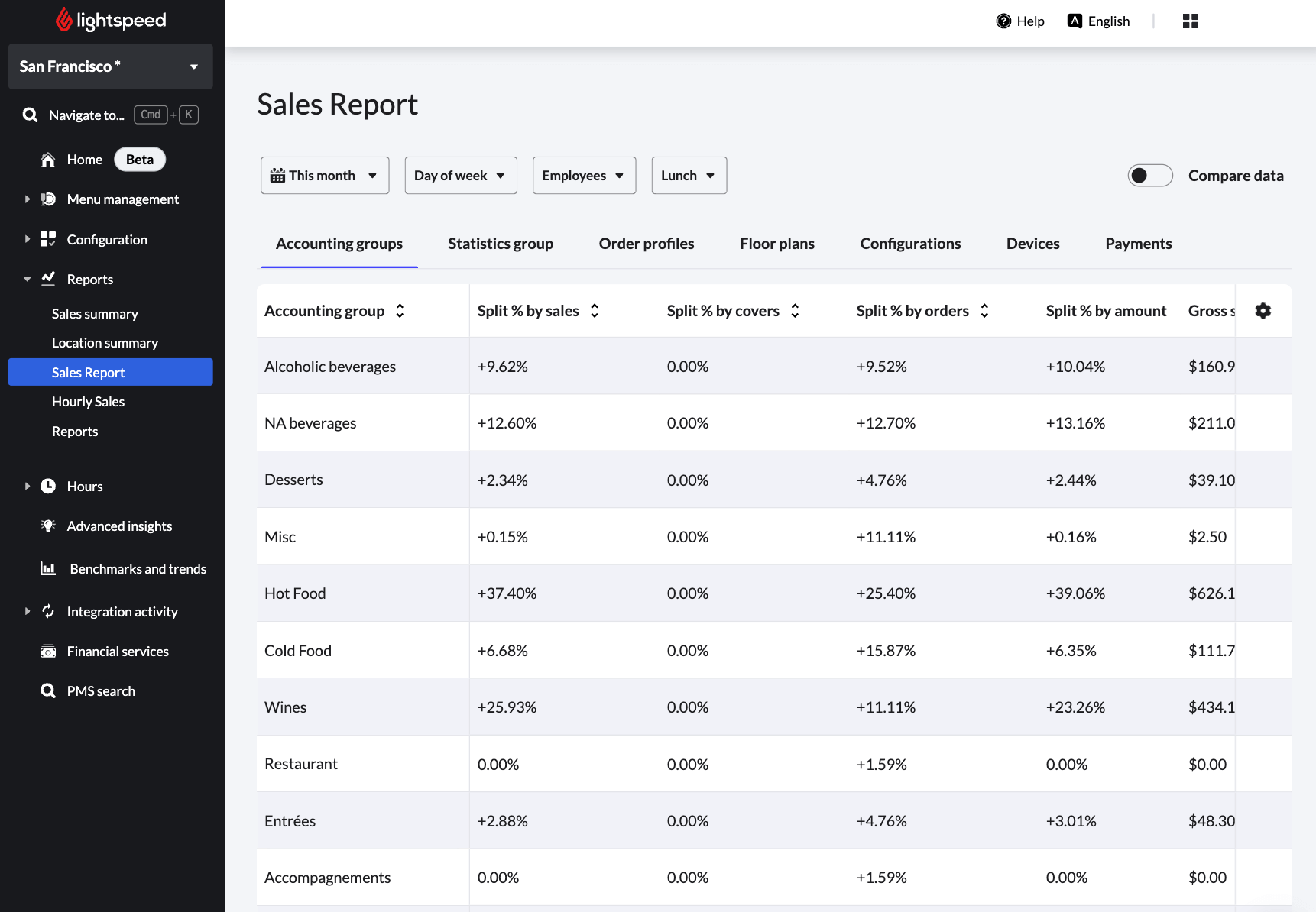1316x912 pixels.
Task: Open the San Francisco location selector
Action: 110,66
